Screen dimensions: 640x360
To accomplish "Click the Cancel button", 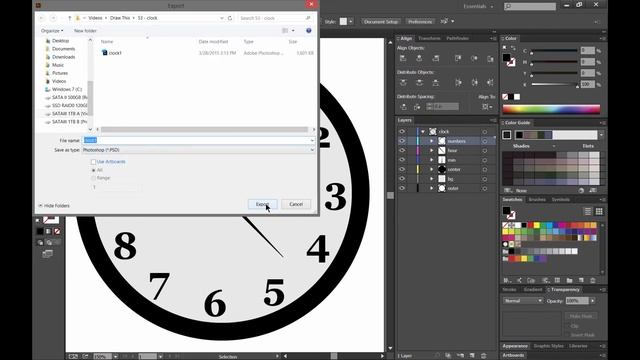I will tap(296, 204).
